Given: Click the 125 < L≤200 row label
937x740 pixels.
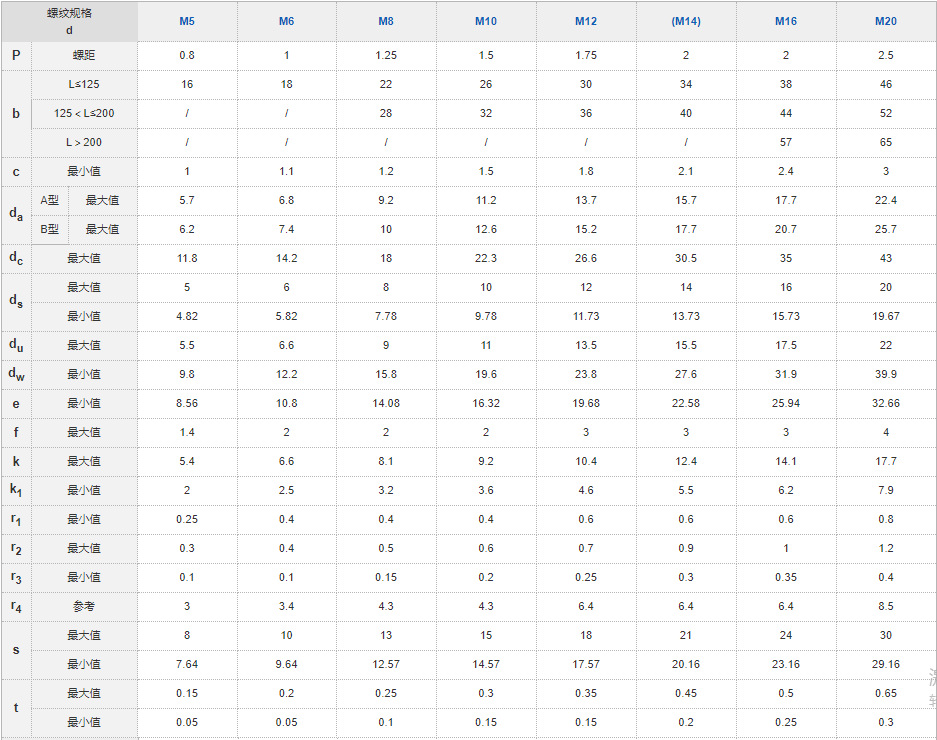Looking at the screenshot, I should pos(84,113).
